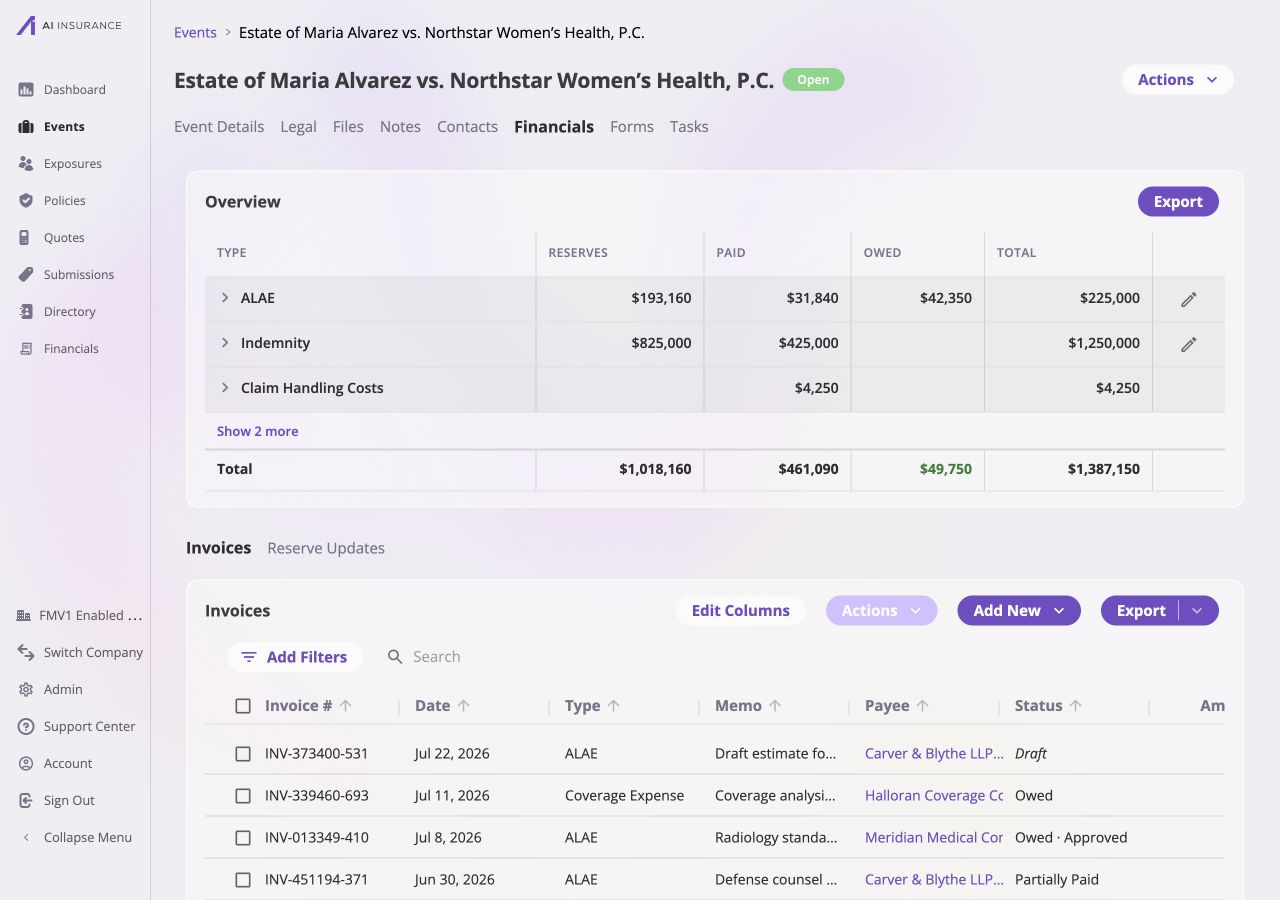Edit the Indemnity row with pencil icon
1280x900 pixels.
[1189, 344]
